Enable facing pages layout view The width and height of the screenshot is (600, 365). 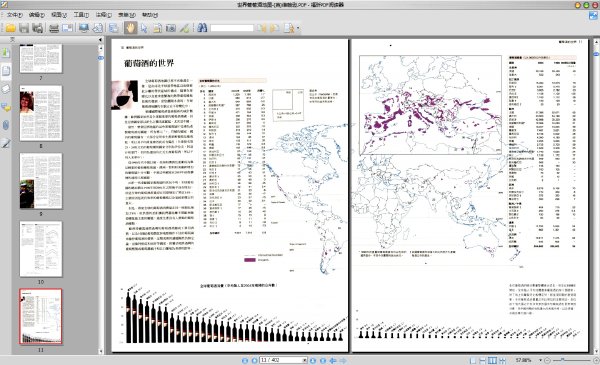[493, 360]
